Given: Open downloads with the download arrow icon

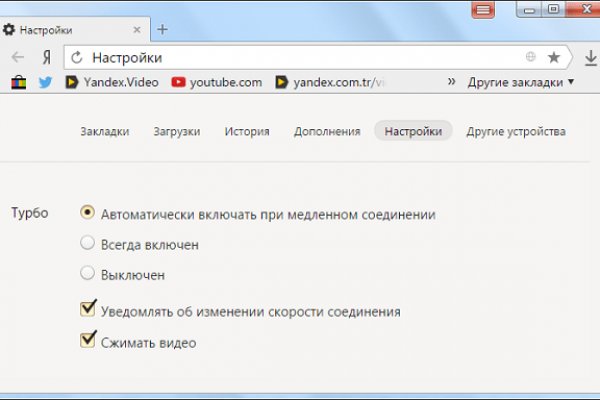Looking at the screenshot, I should pyautogui.click(x=590, y=58).
